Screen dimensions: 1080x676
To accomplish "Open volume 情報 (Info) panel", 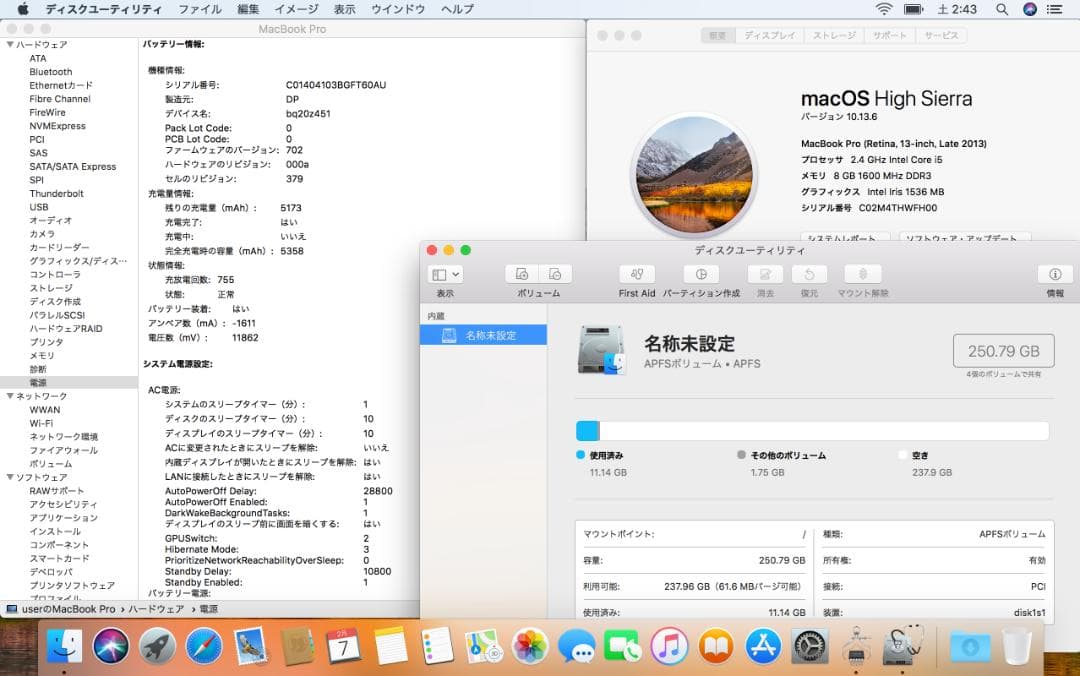I will [1053, 274].
